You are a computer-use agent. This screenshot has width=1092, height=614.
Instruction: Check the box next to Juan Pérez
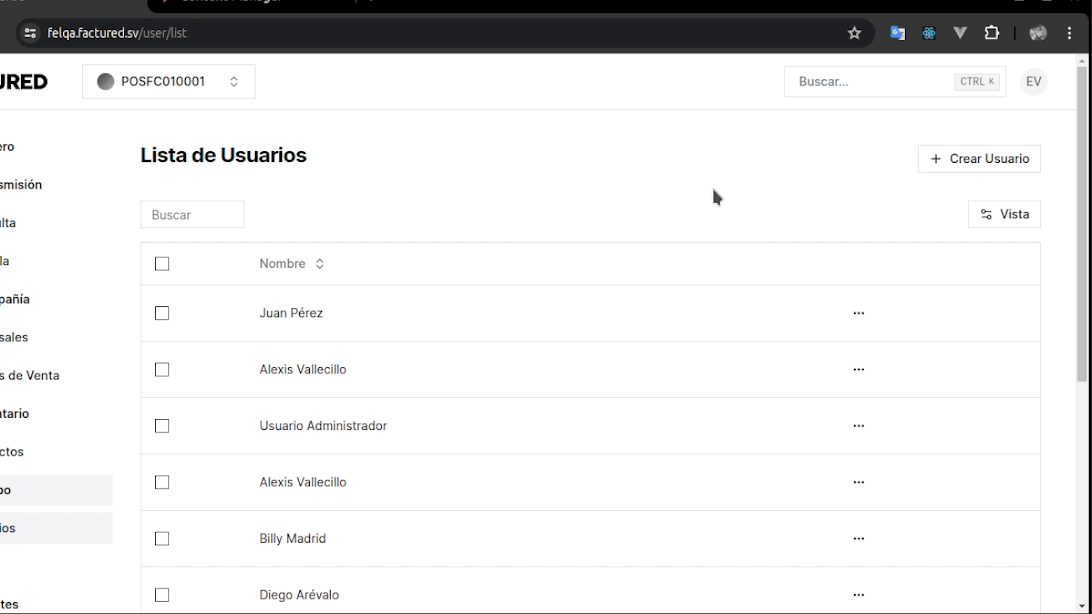pos(162,313)
